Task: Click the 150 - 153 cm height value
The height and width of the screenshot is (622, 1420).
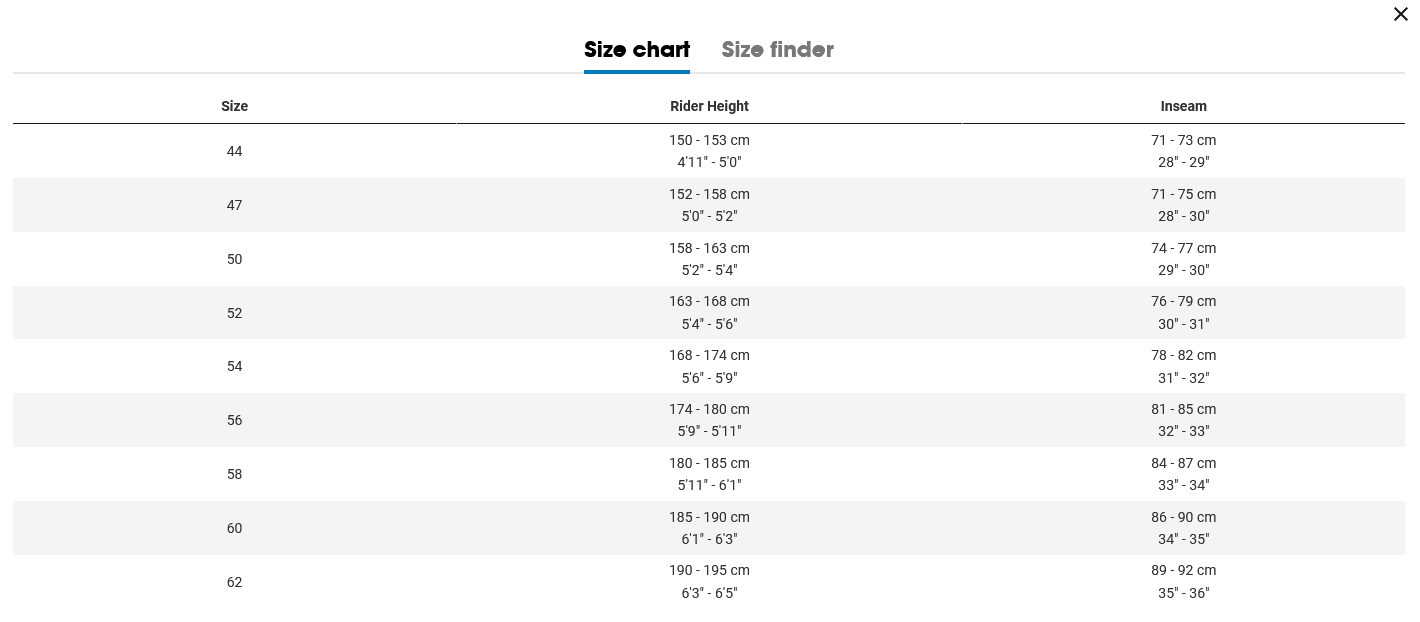Action: click(709, 140)
